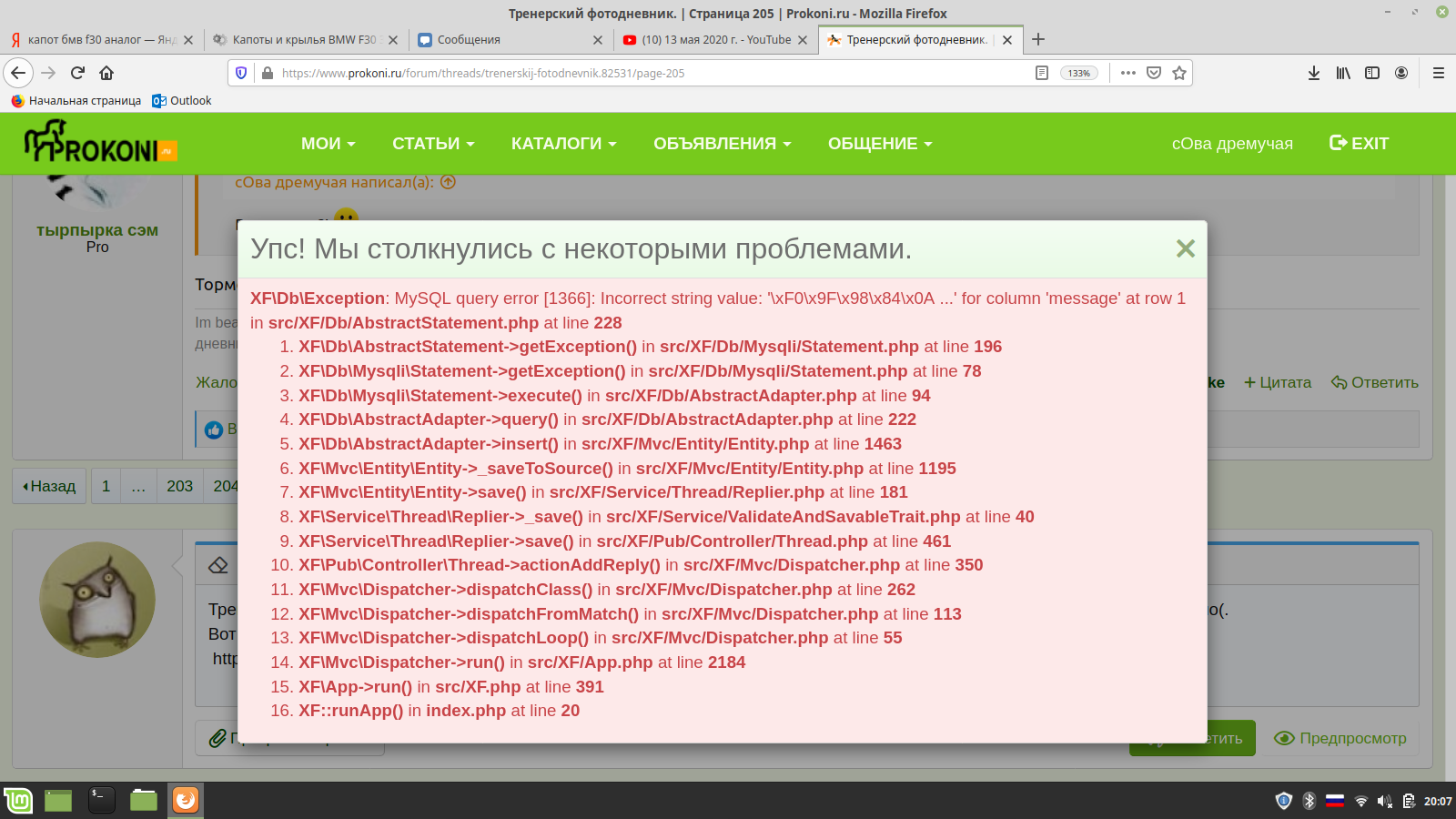Click the EXIT logout link

coord(1359,144)
